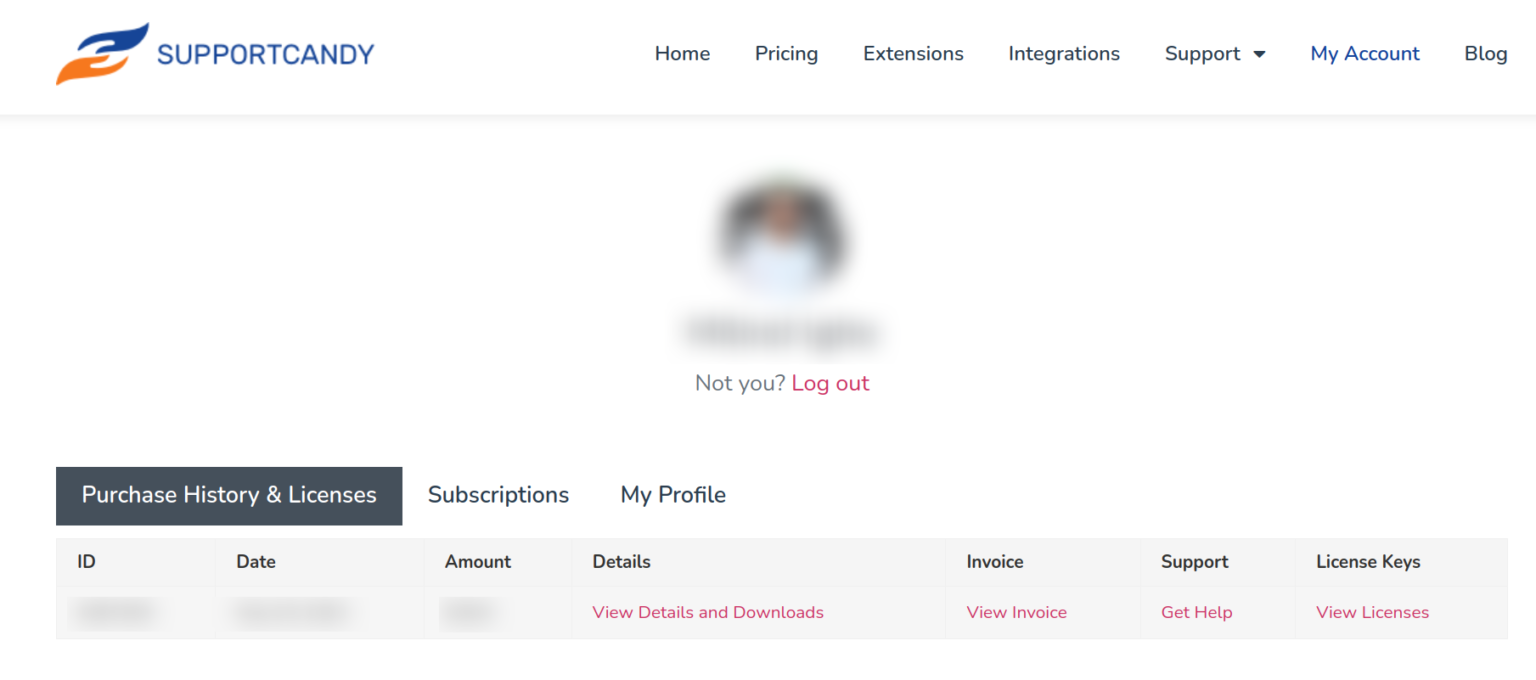1536x680 pixels.
Task: Open the Extensions menu item
Action: click(x=913, y=54)
